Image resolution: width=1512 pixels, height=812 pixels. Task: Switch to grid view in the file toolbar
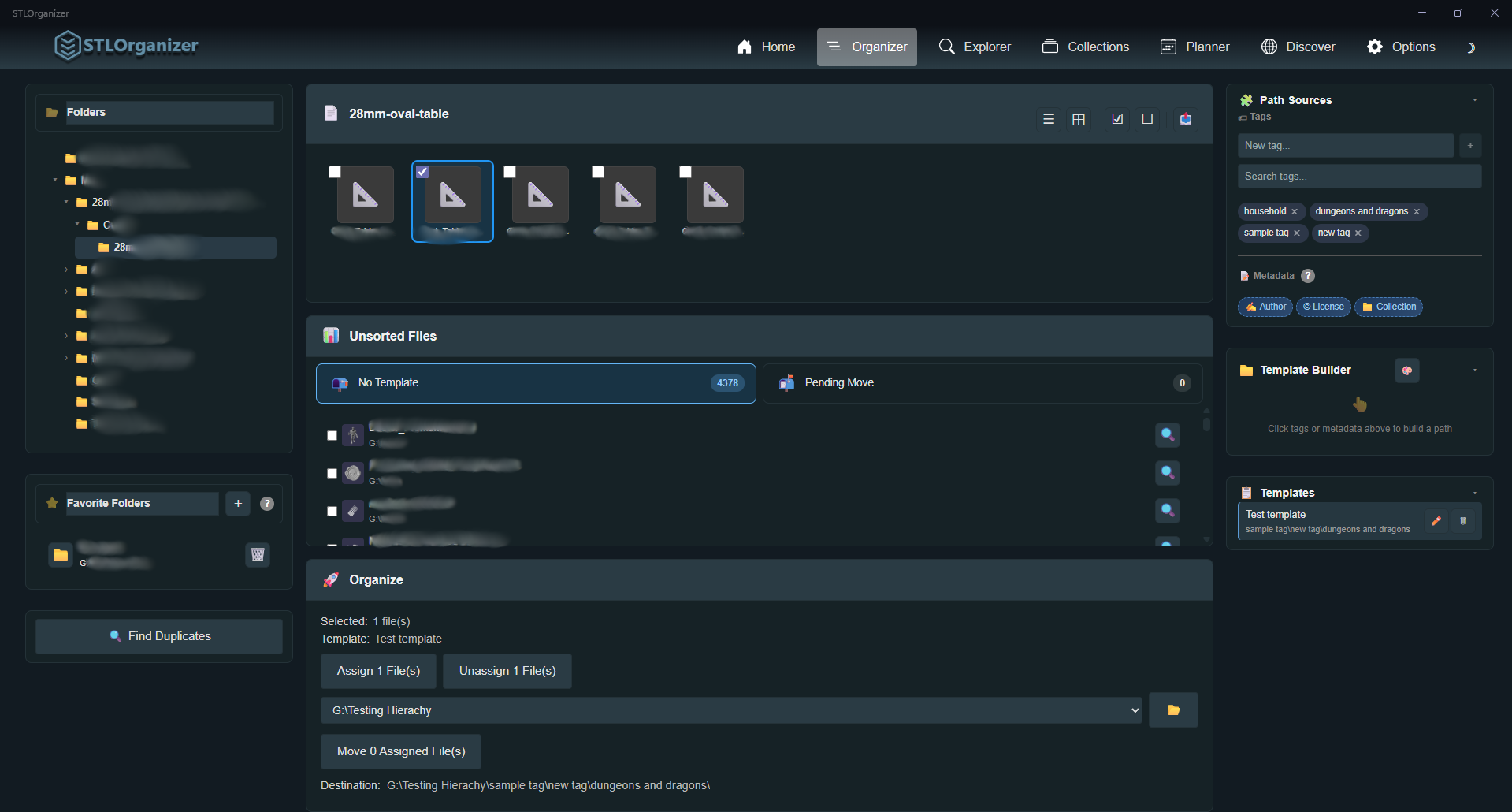point(1079,119)
